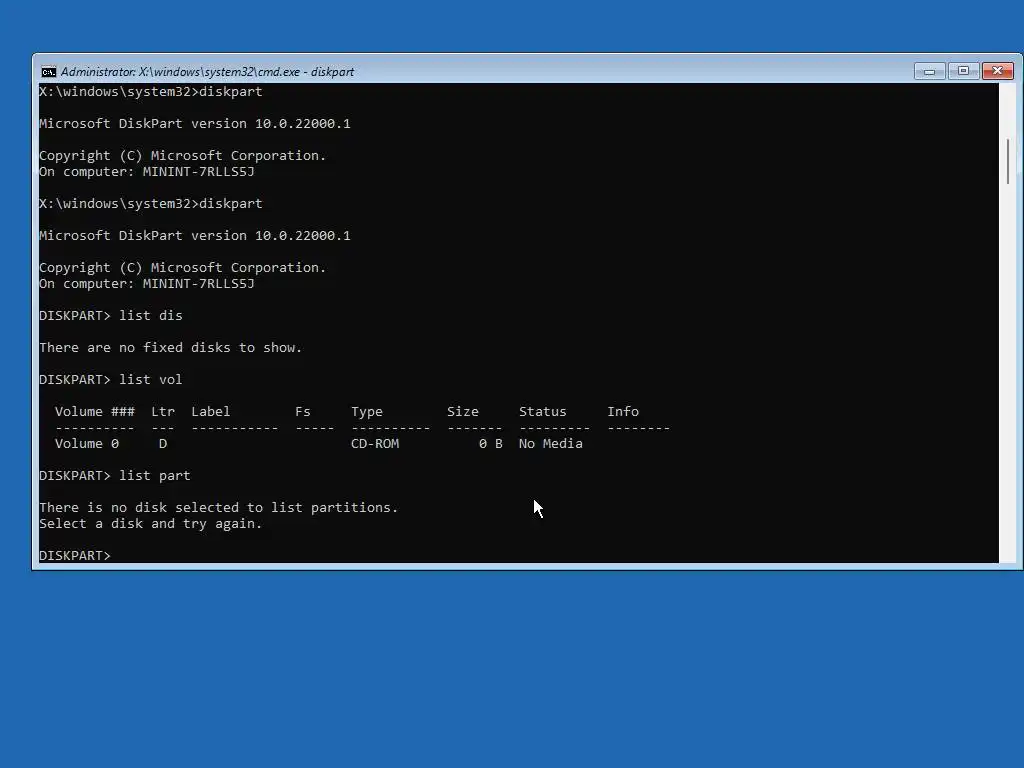The image size is (1024, 768).
Task: Click the 'Type' column header
Action: 366,411
